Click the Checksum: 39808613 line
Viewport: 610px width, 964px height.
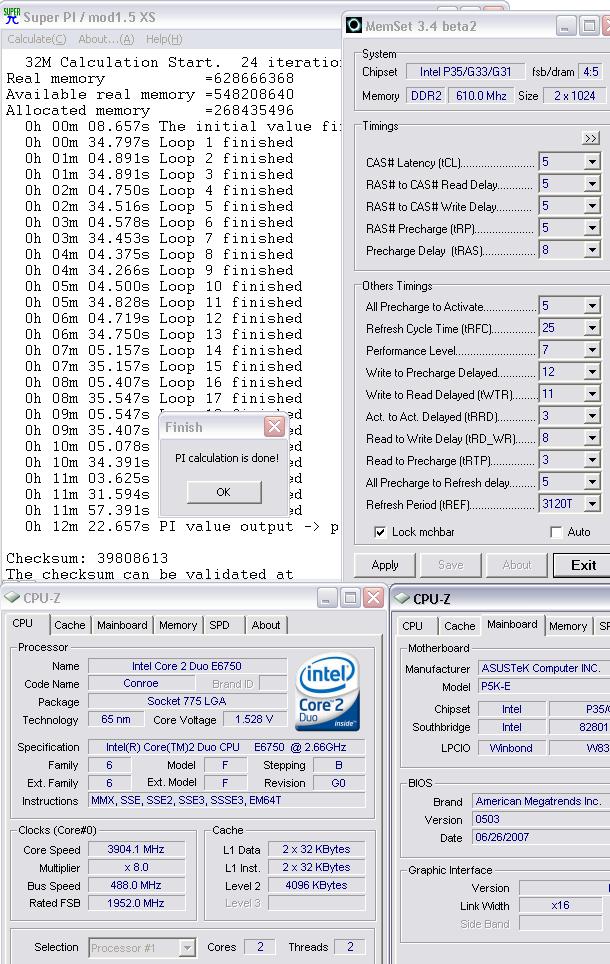(87, 558)
